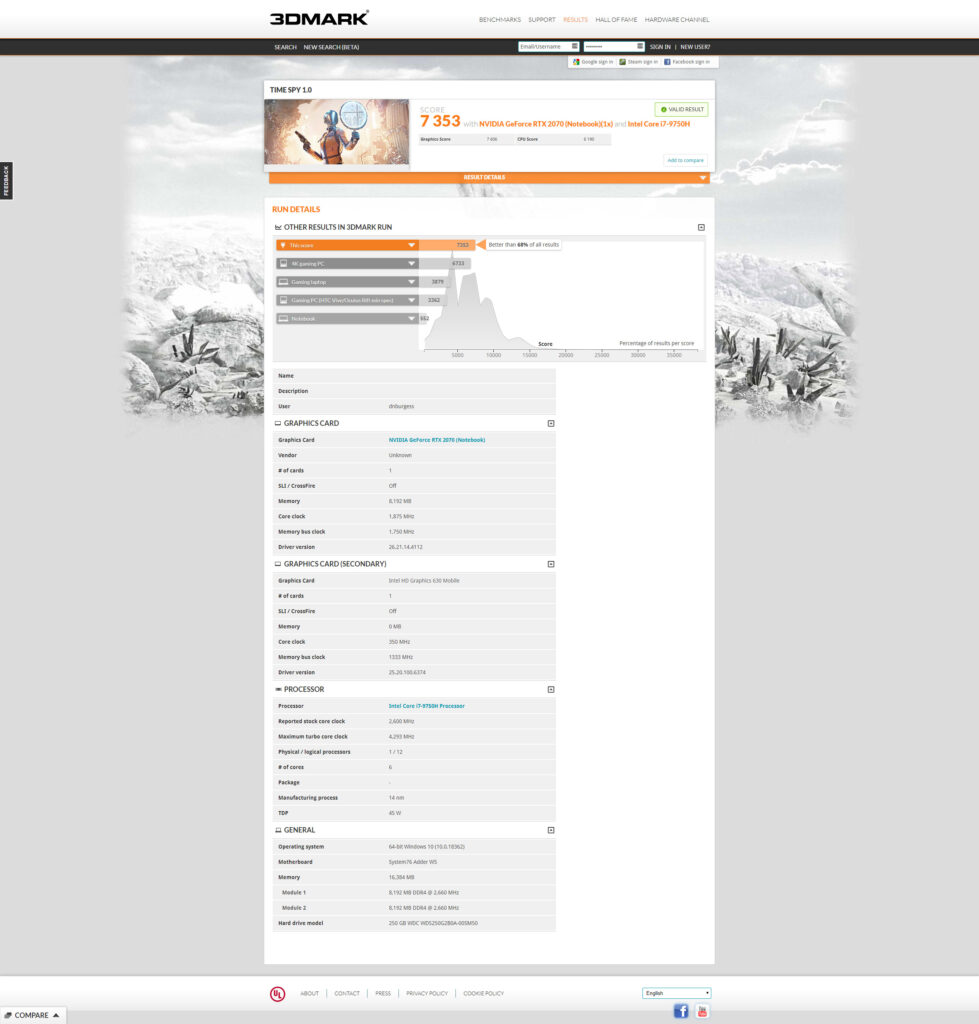Open the Cookie Policy footer link
Screen dimensions: 979x1024
tap(483, 993)
